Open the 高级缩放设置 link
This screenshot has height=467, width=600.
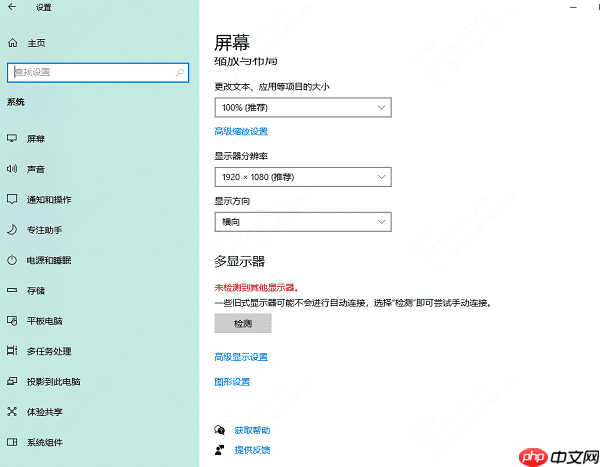coord(241,132)
